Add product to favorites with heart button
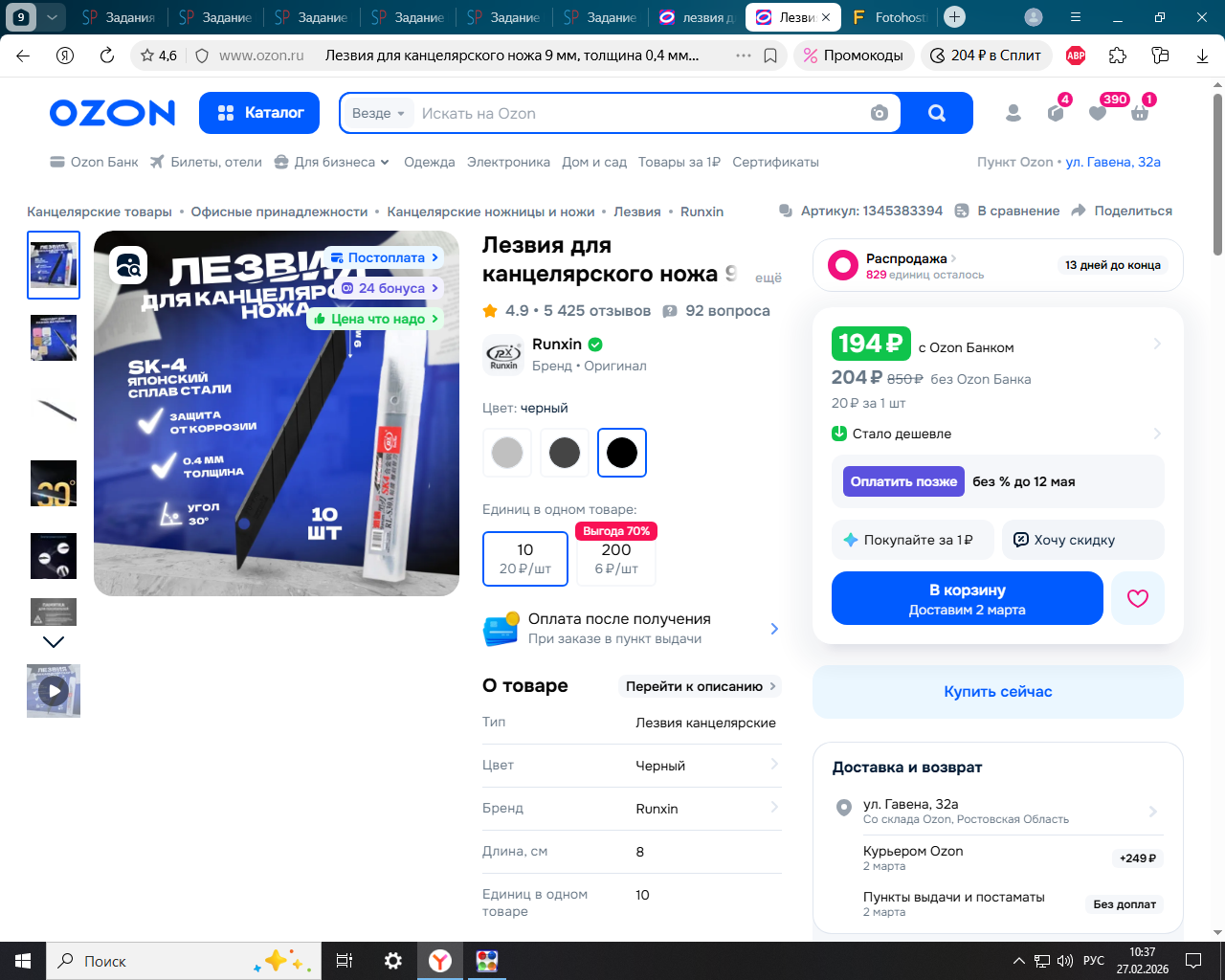The width and height of the screenshot is (1225, 980). tap(1138, 598)
